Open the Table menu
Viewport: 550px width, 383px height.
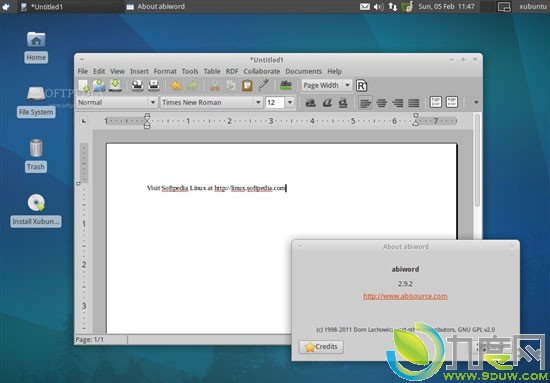[212, 71]
